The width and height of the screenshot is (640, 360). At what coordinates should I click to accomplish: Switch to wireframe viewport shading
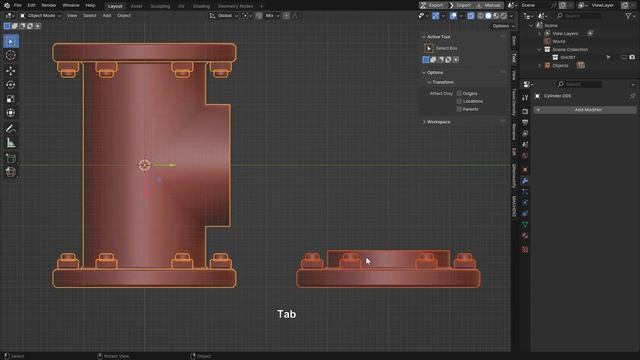coord(480,16)
